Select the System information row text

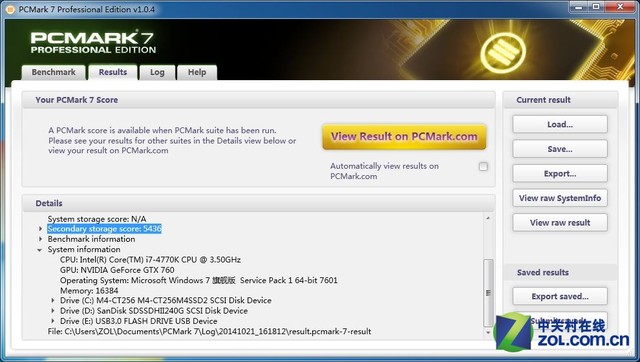click(x=84, y=249)
